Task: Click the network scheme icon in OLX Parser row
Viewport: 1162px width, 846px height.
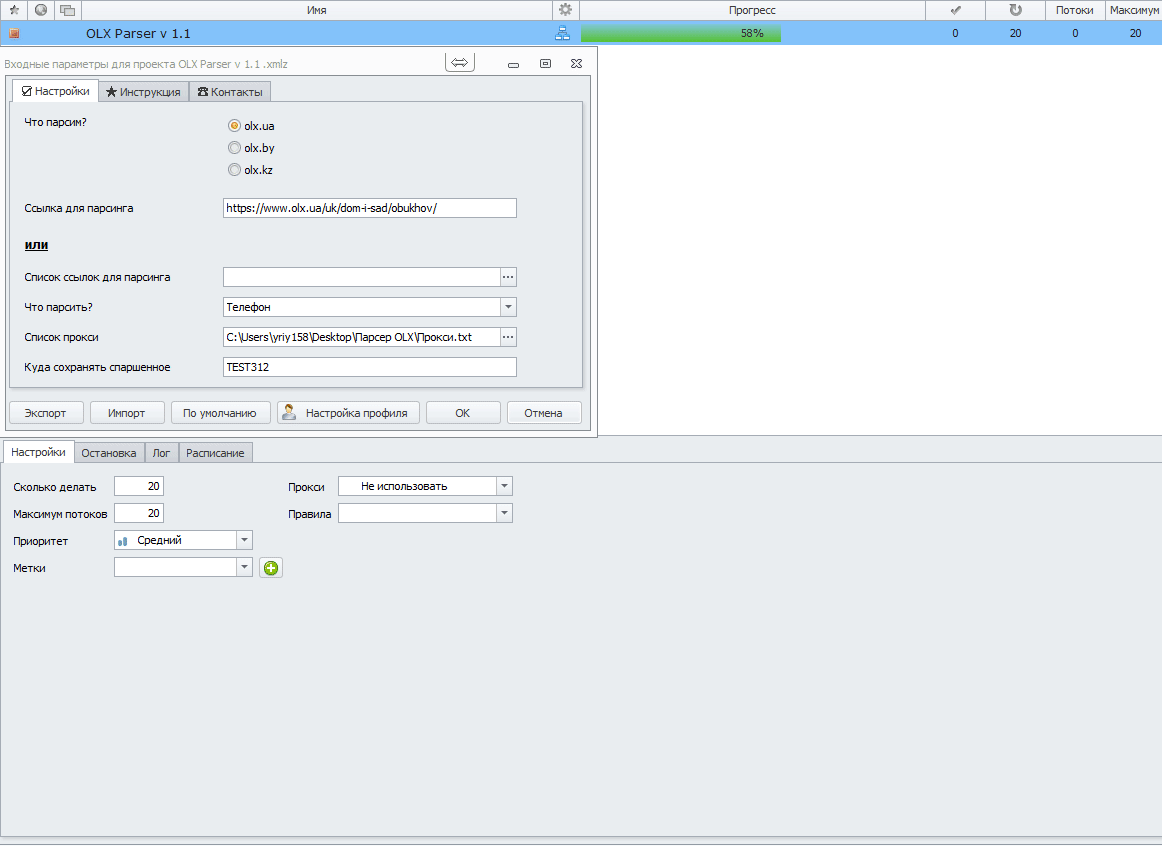Action: (562, 33)
